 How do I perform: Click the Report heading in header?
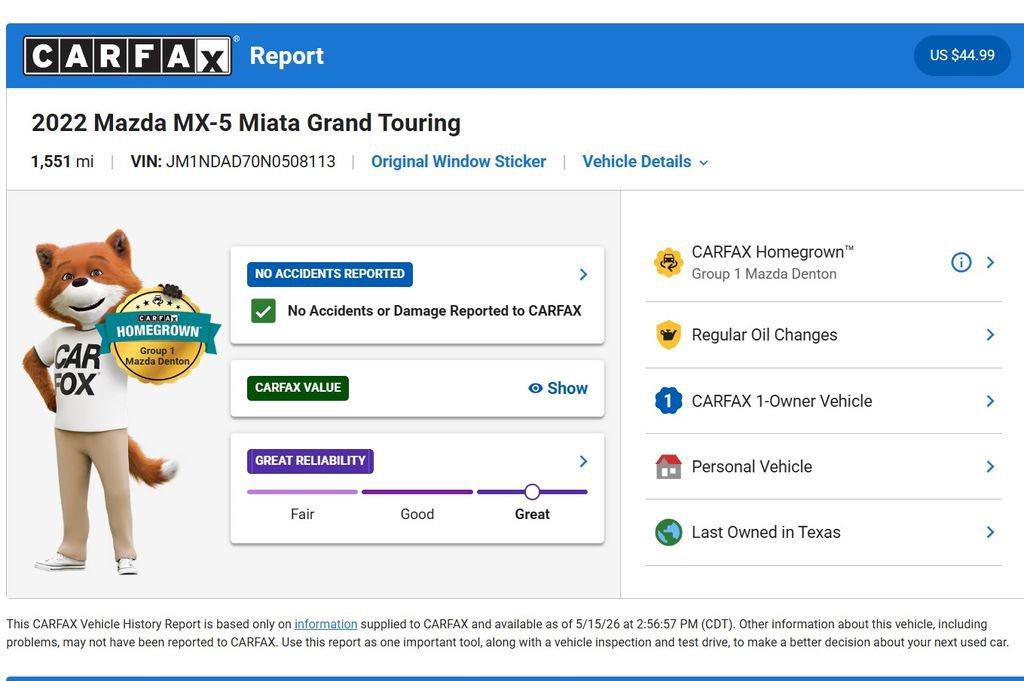coord(287,56)
